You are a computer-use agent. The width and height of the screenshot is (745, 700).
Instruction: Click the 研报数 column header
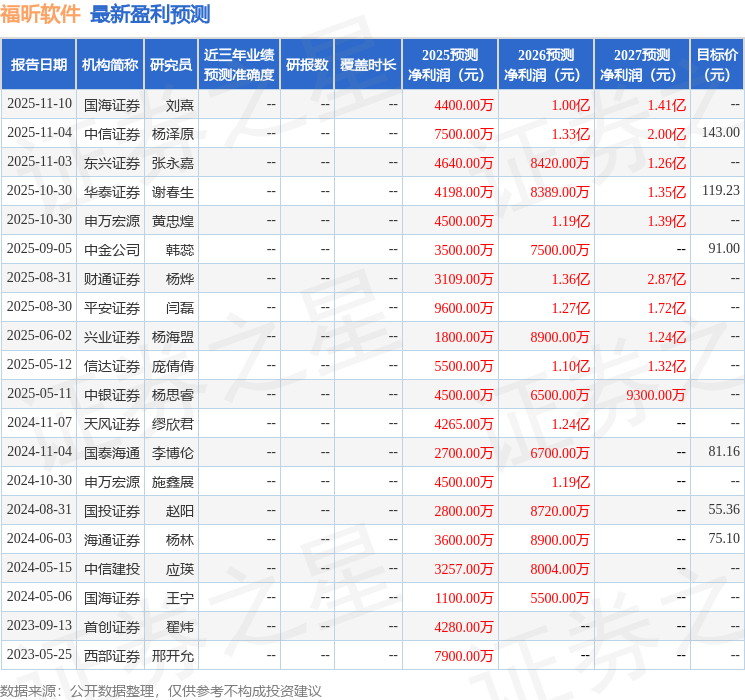tap(307, 65)
